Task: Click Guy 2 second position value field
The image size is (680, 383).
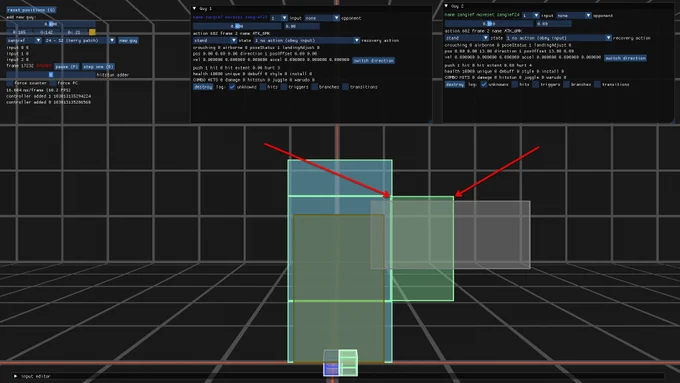Action: (553, 24)
